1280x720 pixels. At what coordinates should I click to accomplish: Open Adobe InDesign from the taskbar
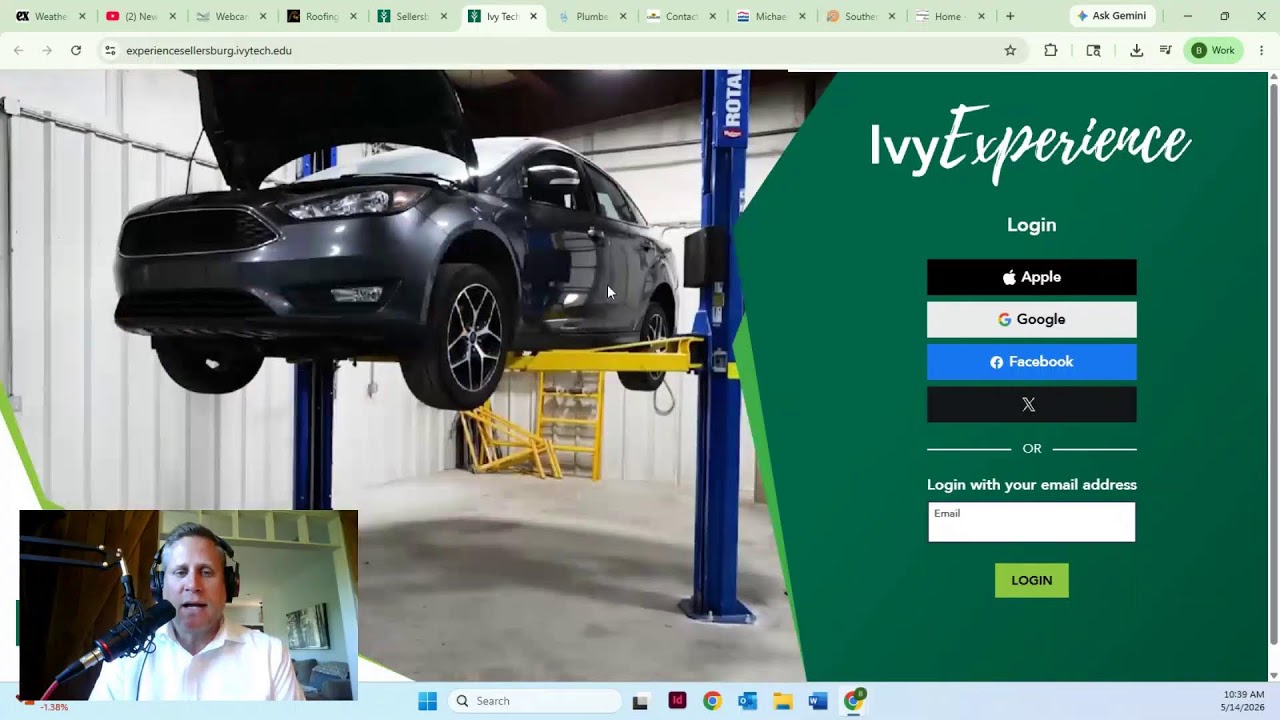tap(677, 701)
